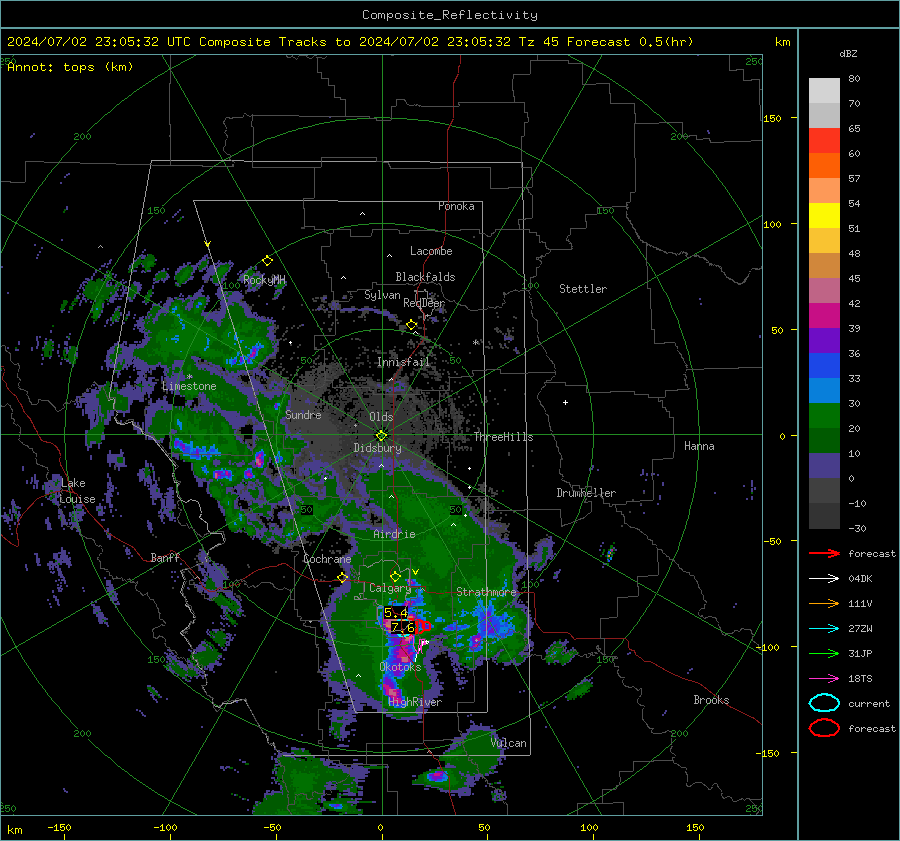Click the Sylvan label
Screen dimensions: 900x841
coord(382,295)
